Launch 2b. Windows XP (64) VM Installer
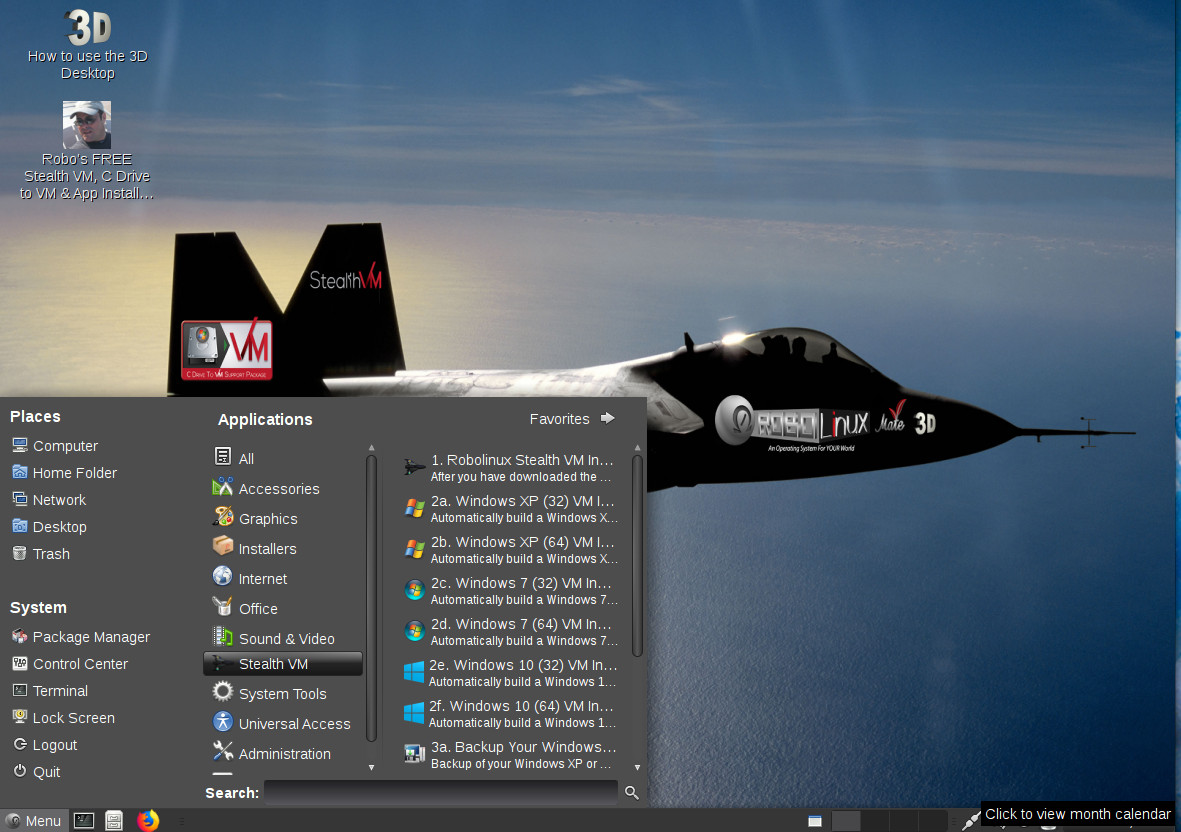 click(x=511, y=550)
